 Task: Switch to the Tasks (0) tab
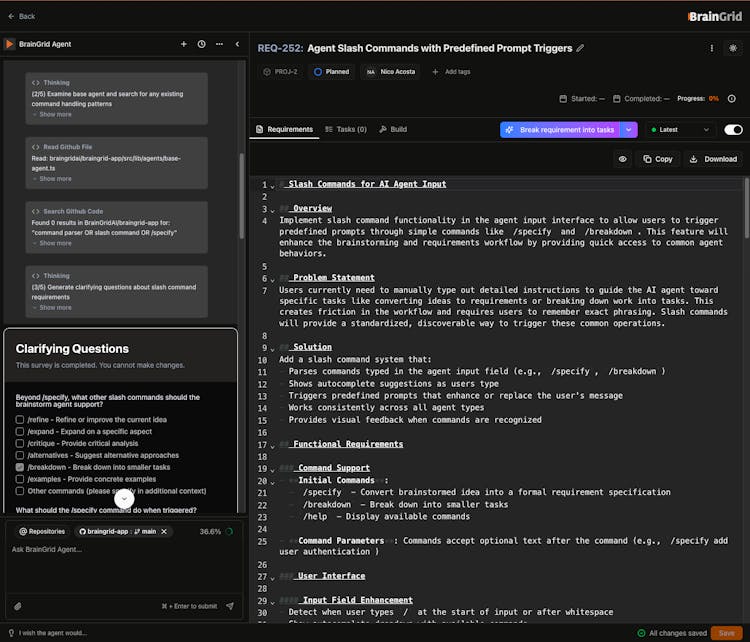point(345,130)
